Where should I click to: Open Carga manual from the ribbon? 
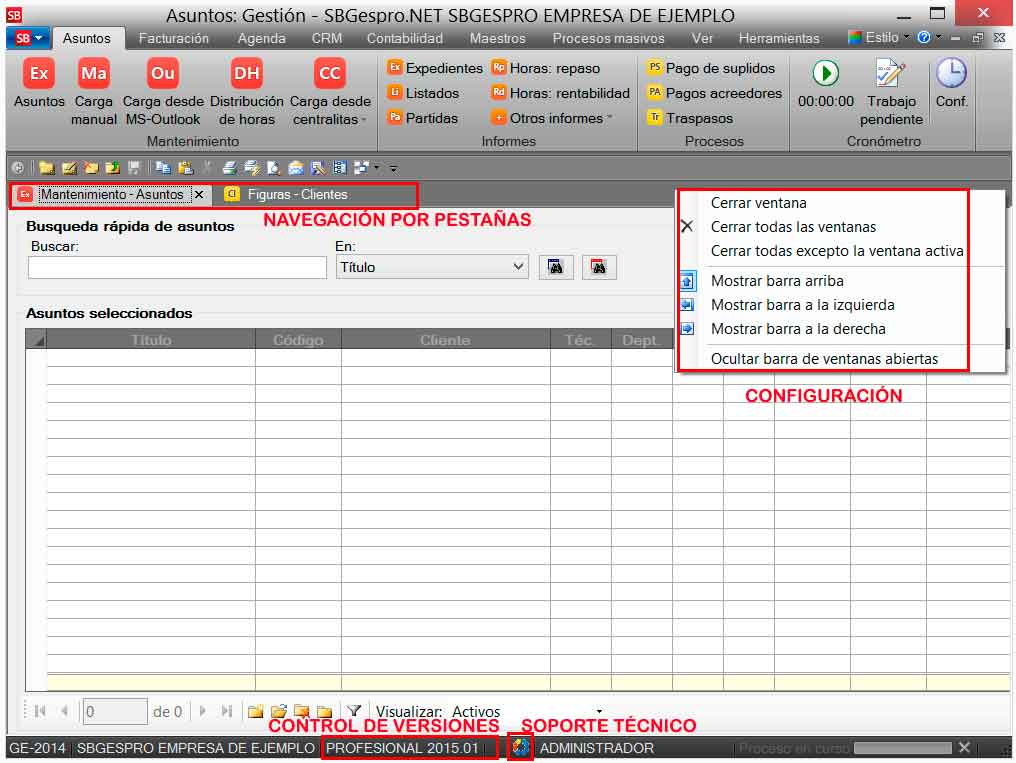click(94, 74)
